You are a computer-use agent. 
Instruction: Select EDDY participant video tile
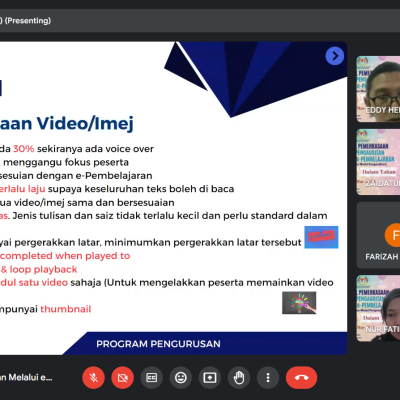(378, 89)
